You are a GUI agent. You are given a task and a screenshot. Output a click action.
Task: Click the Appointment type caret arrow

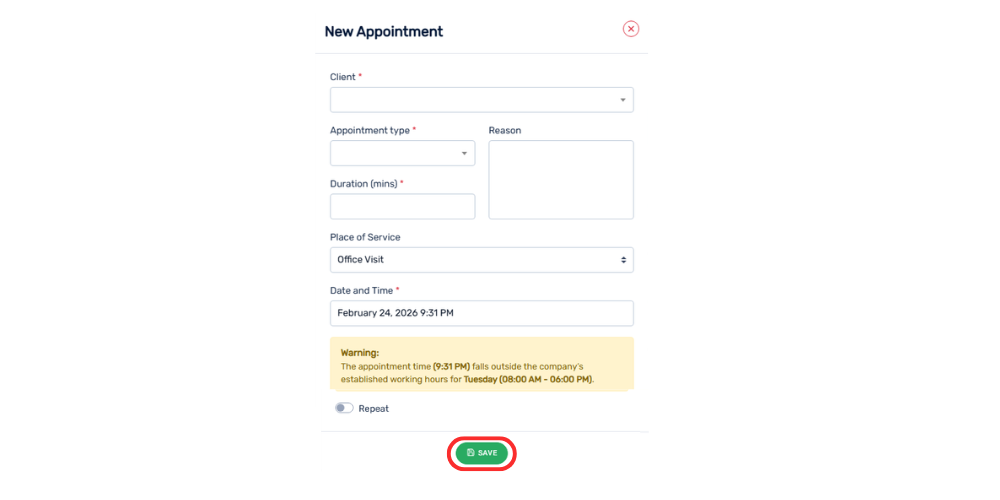point(464,153)
